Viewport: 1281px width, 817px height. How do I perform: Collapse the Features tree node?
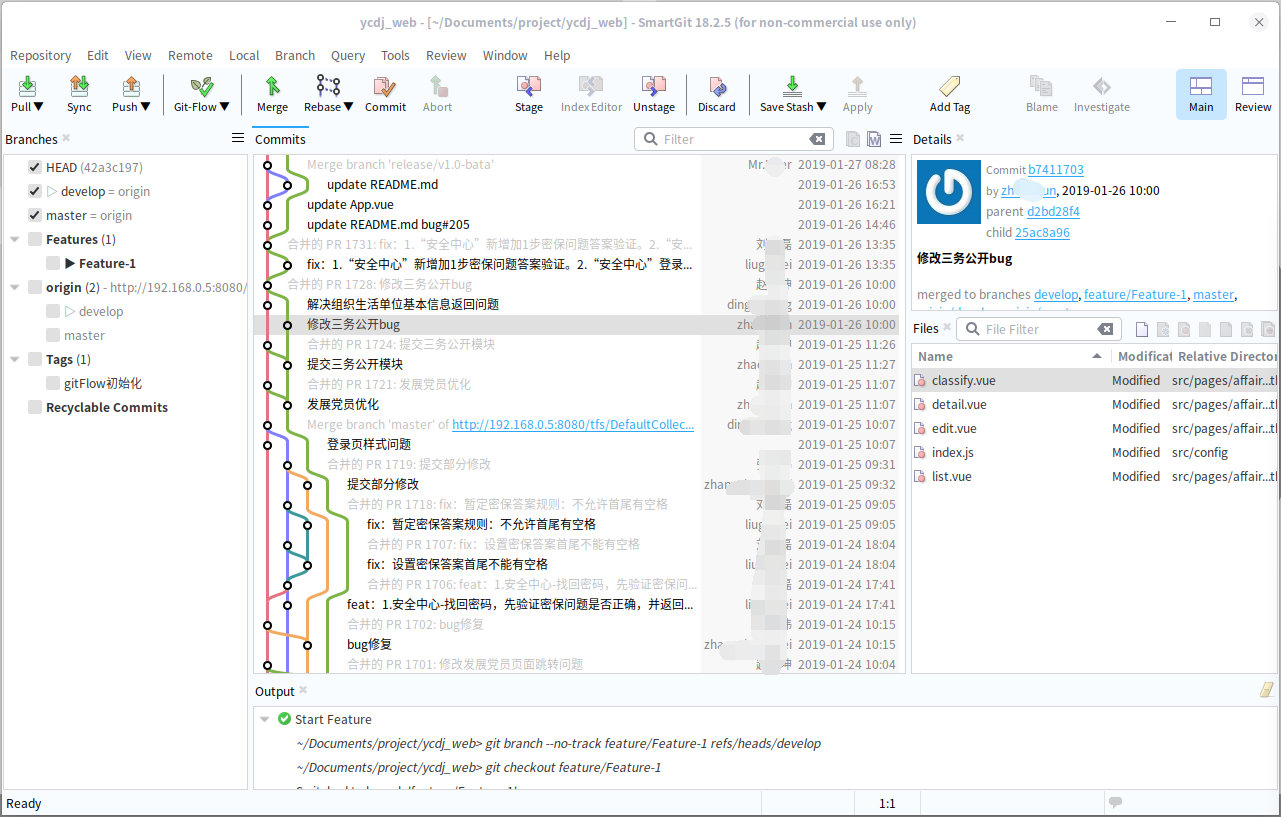pos(15,240)
